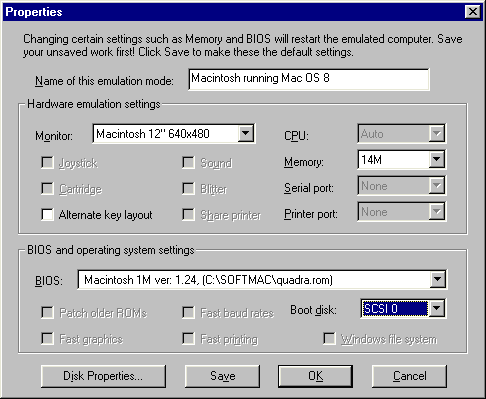
Task: Cancel the Properties dialog
Action: (409, 376)
